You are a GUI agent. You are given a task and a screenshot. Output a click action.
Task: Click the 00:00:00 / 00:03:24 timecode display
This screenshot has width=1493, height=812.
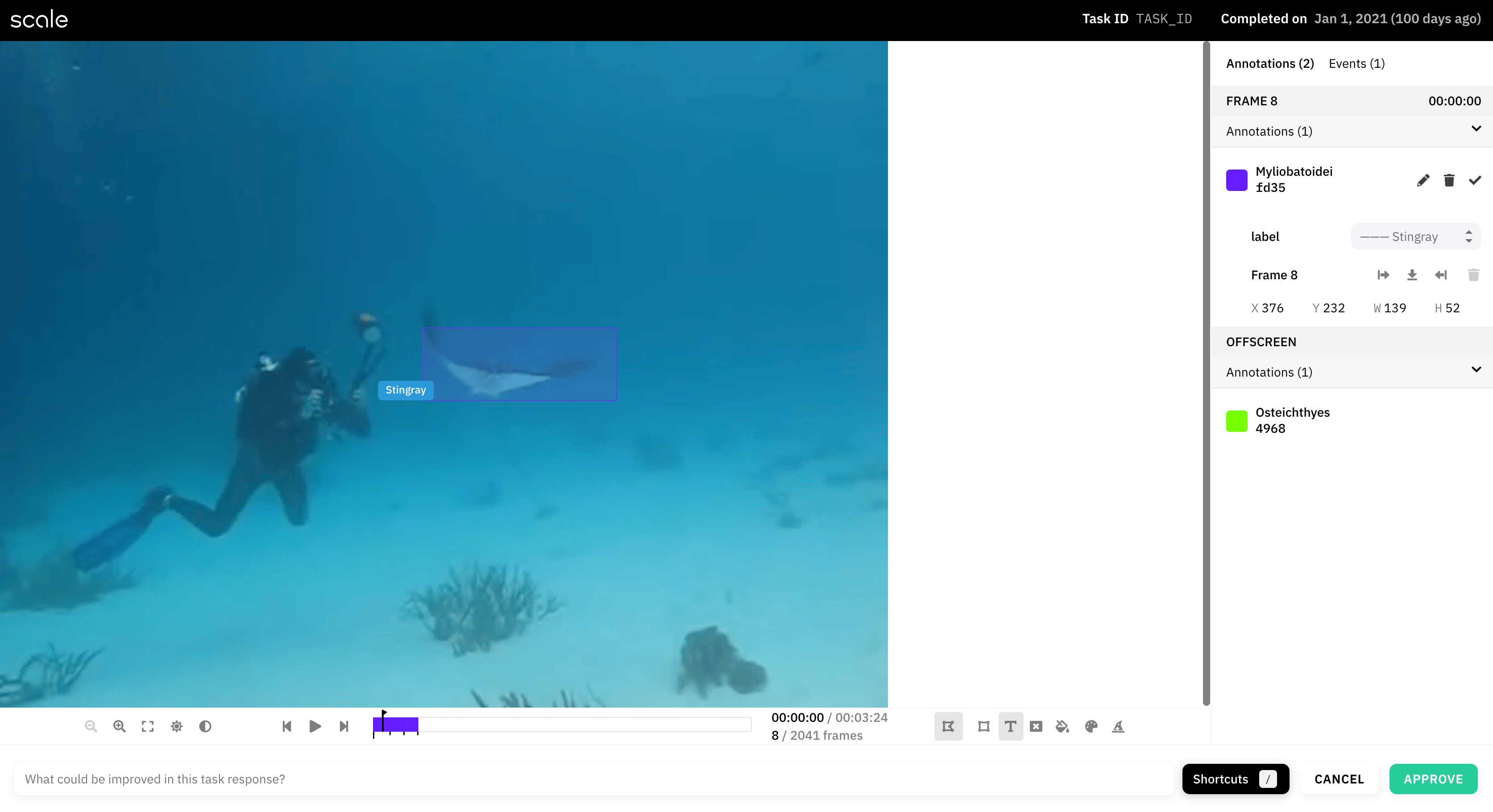point(829,717)
